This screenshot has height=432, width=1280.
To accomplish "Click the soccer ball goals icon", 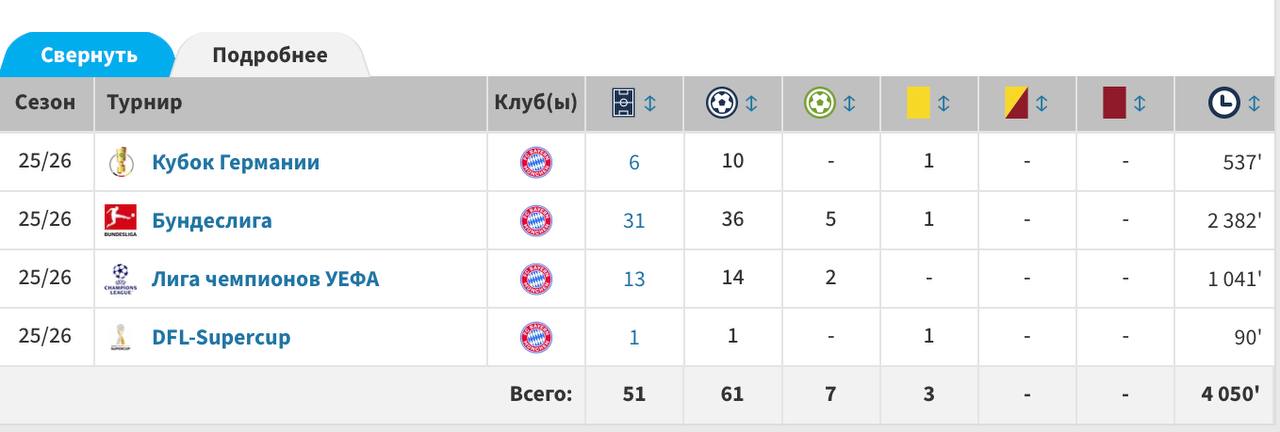I will [721, 103].
